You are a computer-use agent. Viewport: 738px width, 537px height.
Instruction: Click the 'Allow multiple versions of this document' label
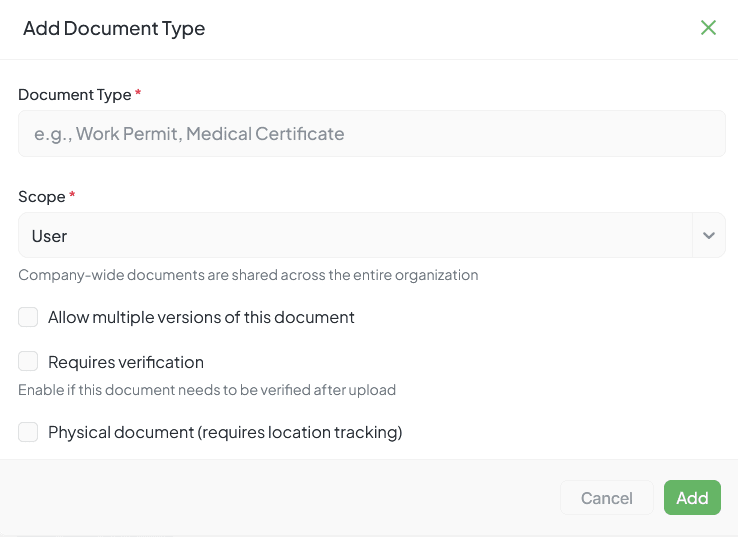(x=201, y=317)
